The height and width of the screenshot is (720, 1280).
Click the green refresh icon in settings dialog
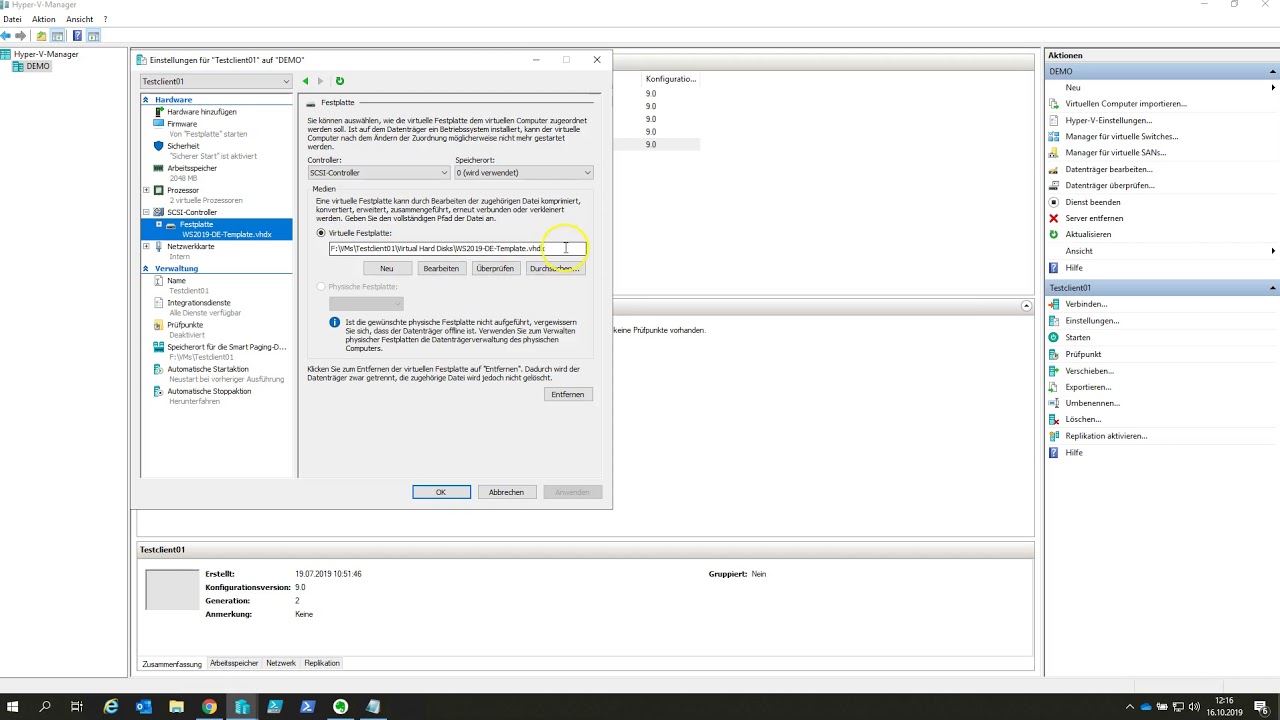point(340,81)
